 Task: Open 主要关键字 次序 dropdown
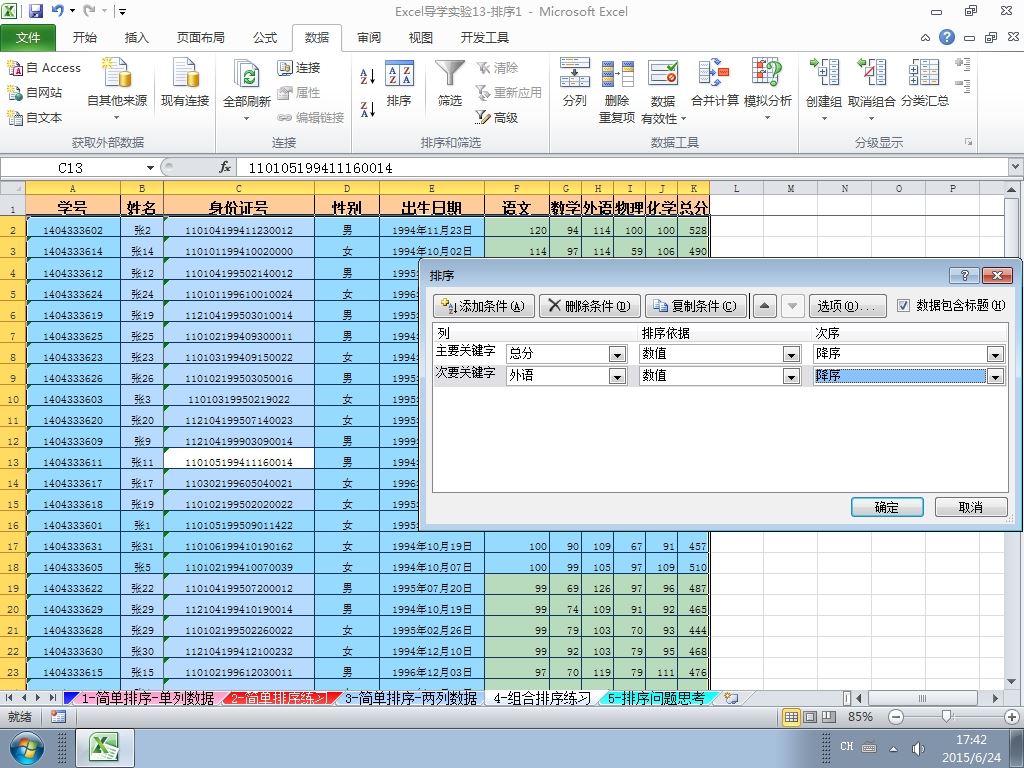click(x=995, y=355)
